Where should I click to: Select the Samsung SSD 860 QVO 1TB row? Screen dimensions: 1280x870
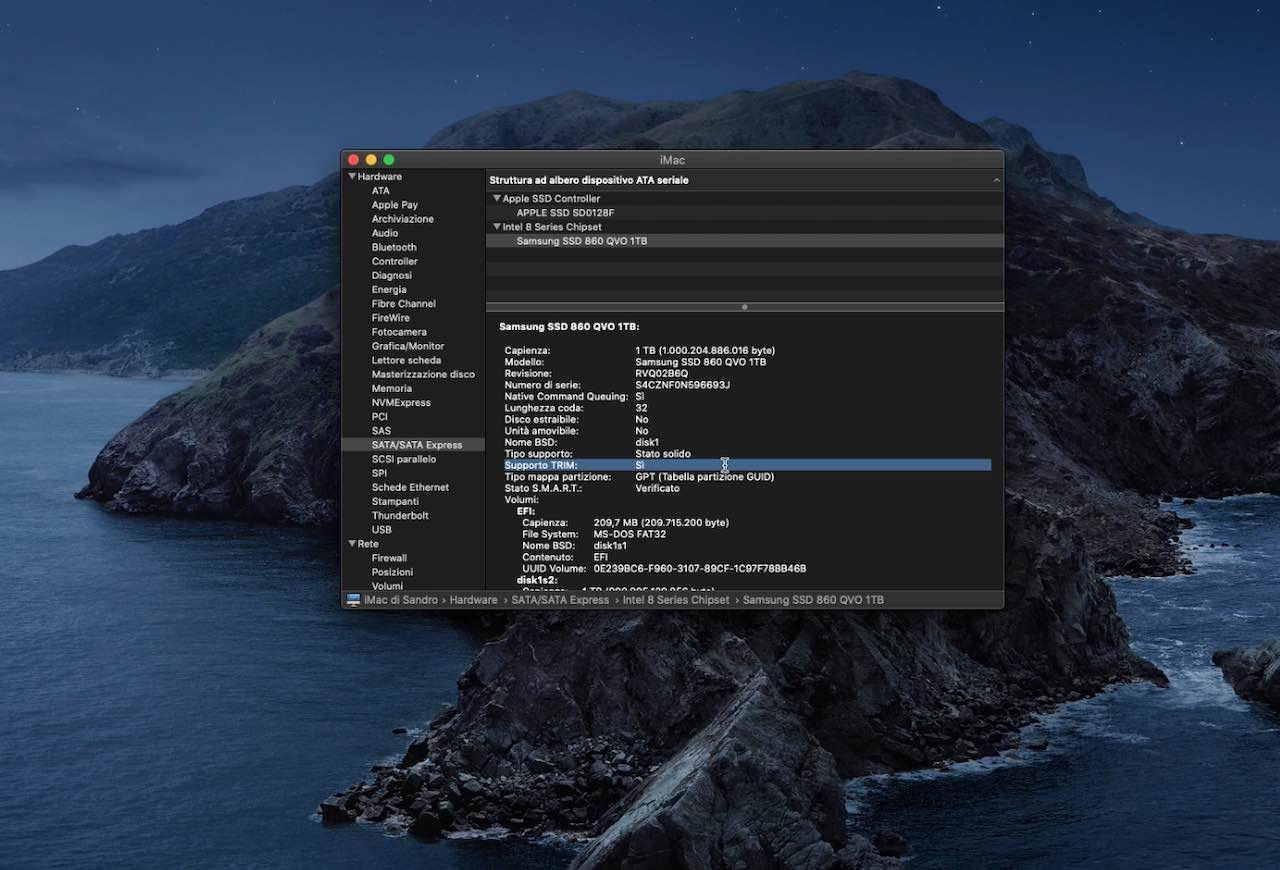(x=744, y=241)
